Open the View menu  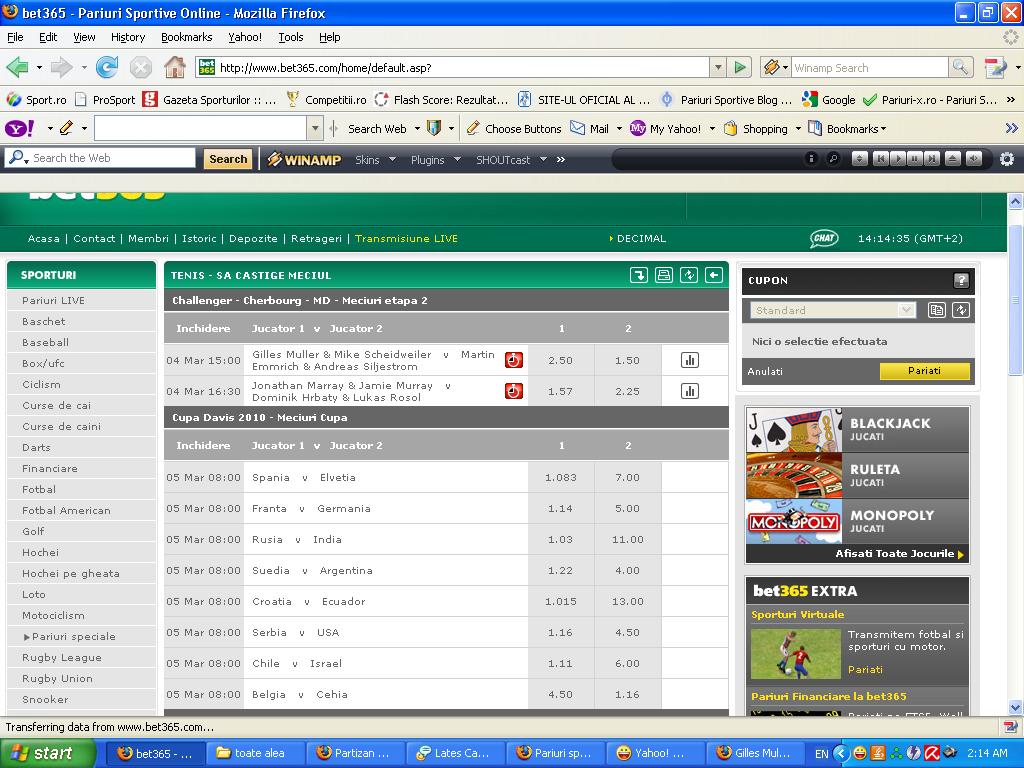(x=84, y=37)
